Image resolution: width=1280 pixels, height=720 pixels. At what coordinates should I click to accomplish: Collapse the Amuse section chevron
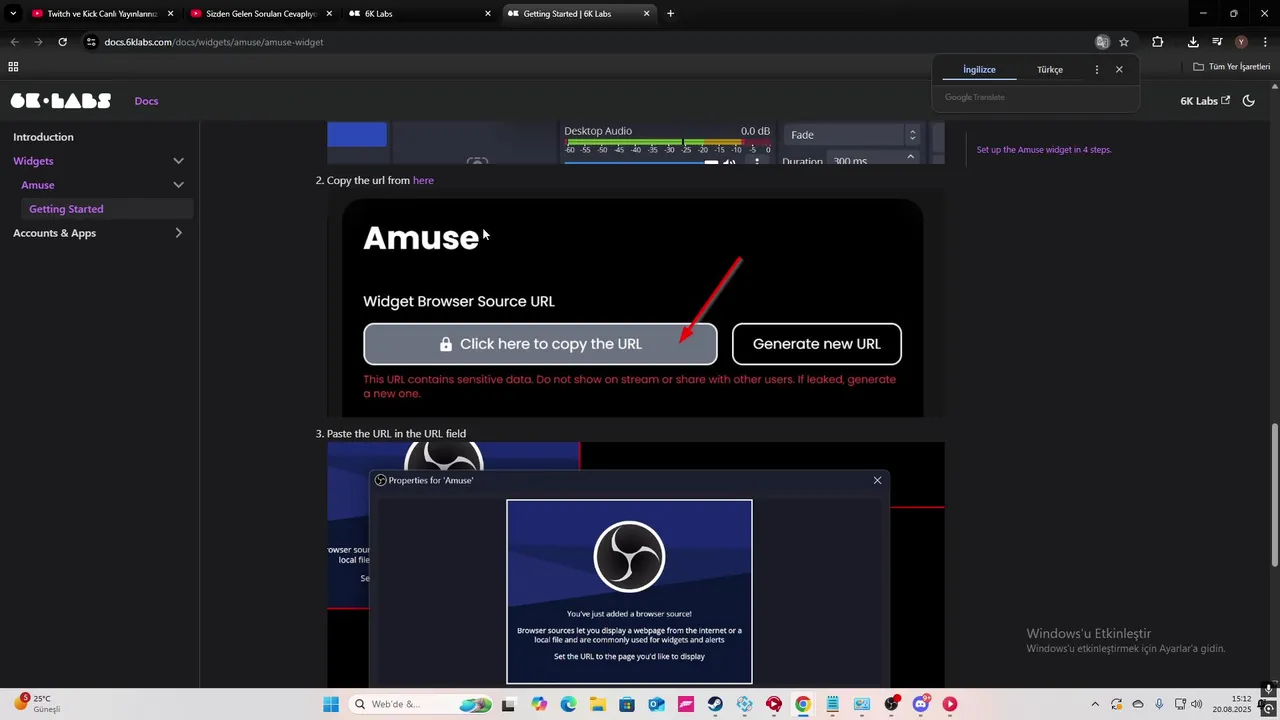(x=178, y=185)
